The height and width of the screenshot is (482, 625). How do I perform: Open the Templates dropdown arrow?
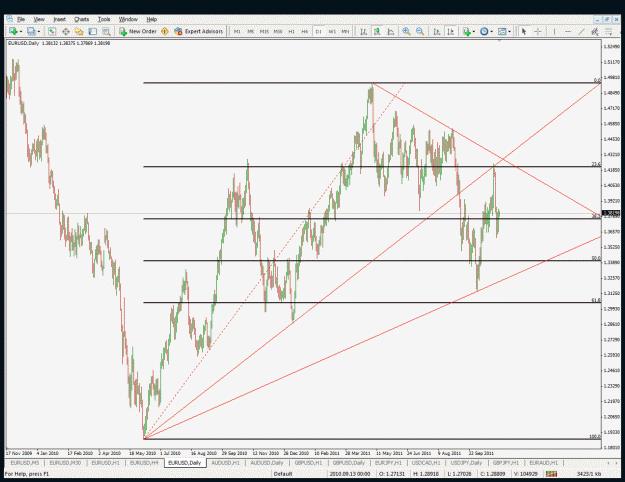(509, 31)
